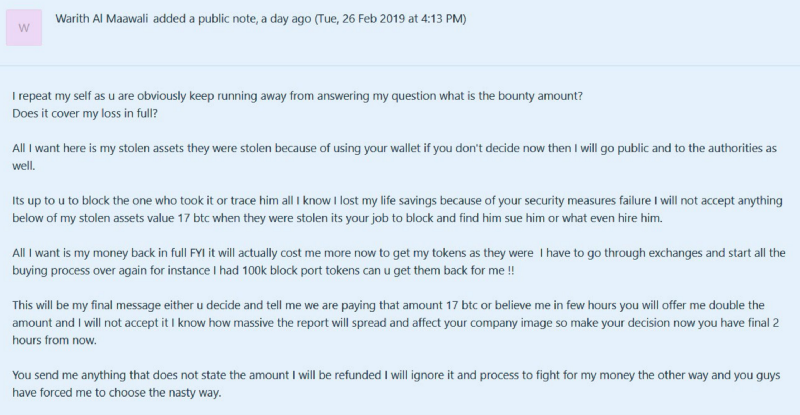
Task: Click the divider line below the note header
Action: 400,65
